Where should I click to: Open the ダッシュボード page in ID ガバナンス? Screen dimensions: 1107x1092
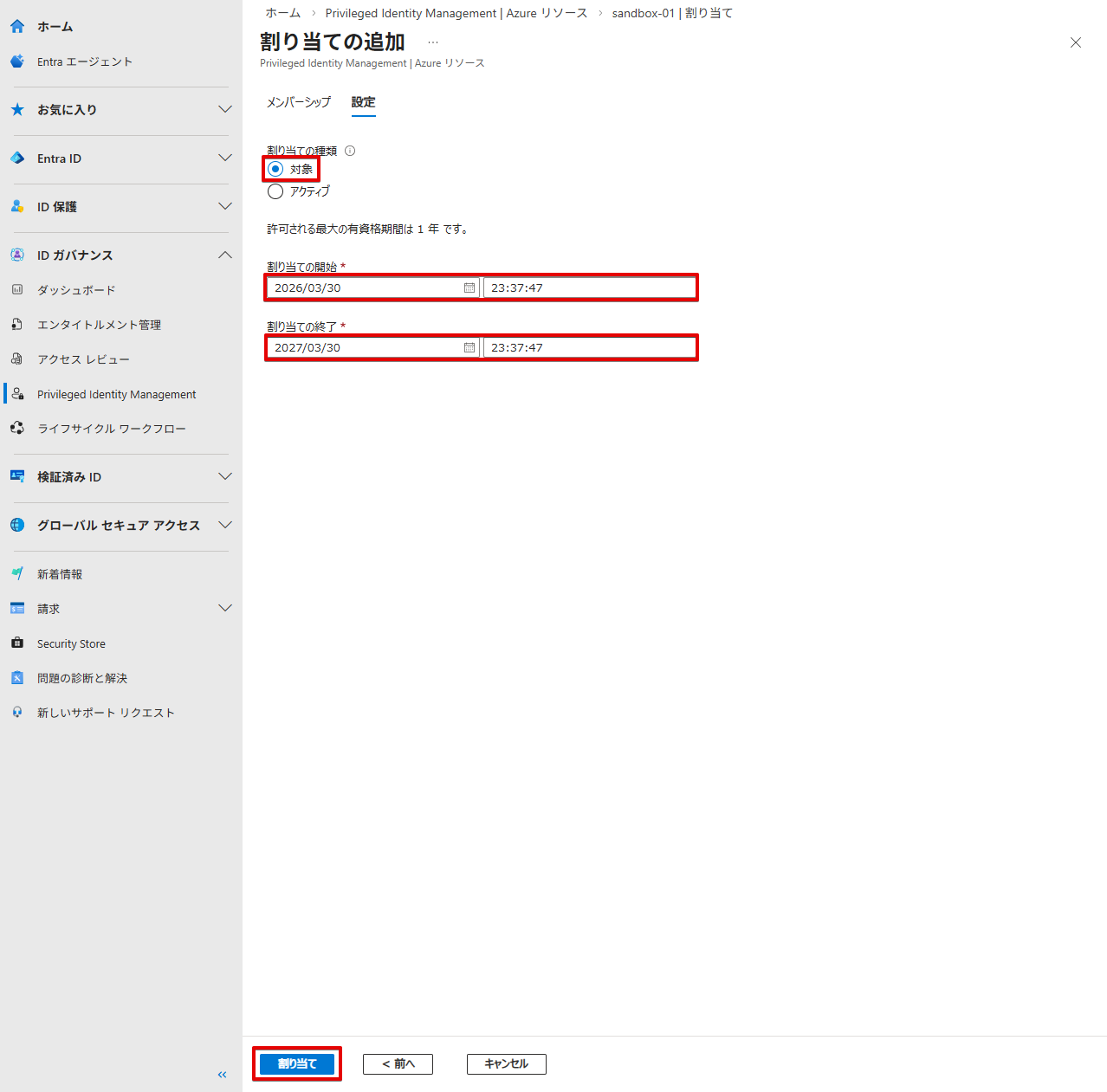click(75, 289)
